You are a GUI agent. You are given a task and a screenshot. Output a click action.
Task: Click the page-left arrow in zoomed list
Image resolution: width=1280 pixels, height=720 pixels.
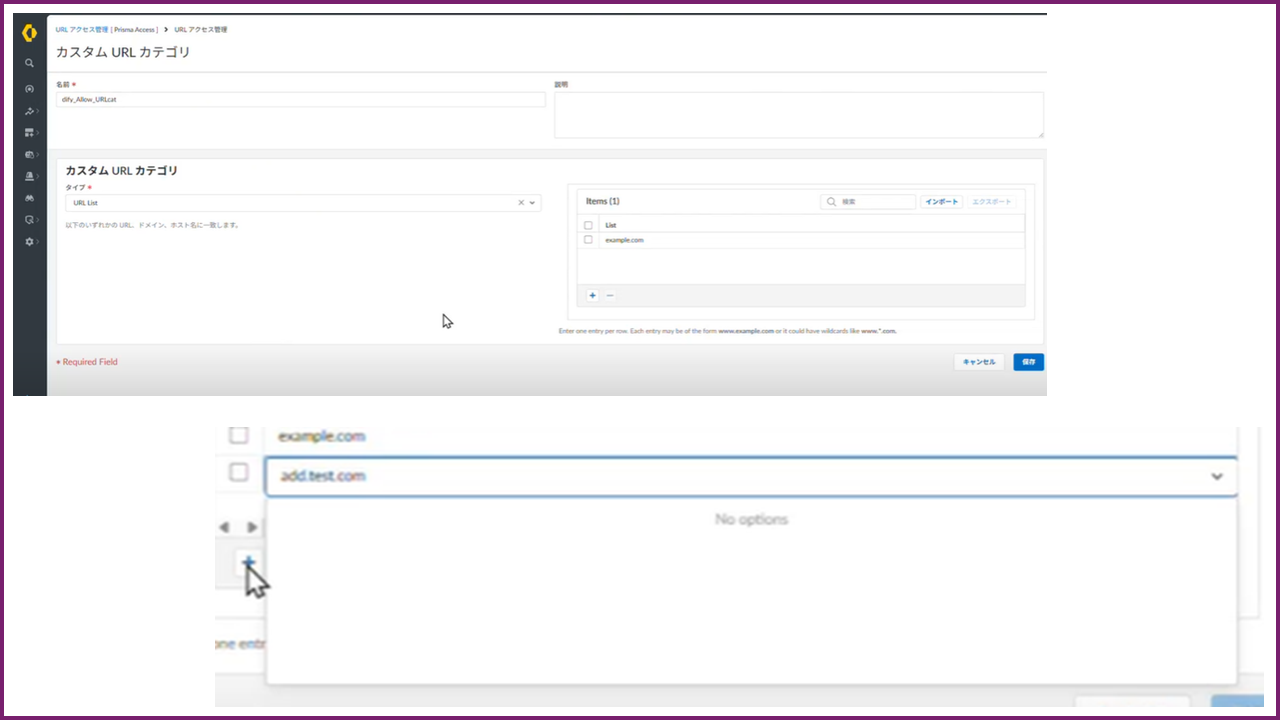[224, 527]
